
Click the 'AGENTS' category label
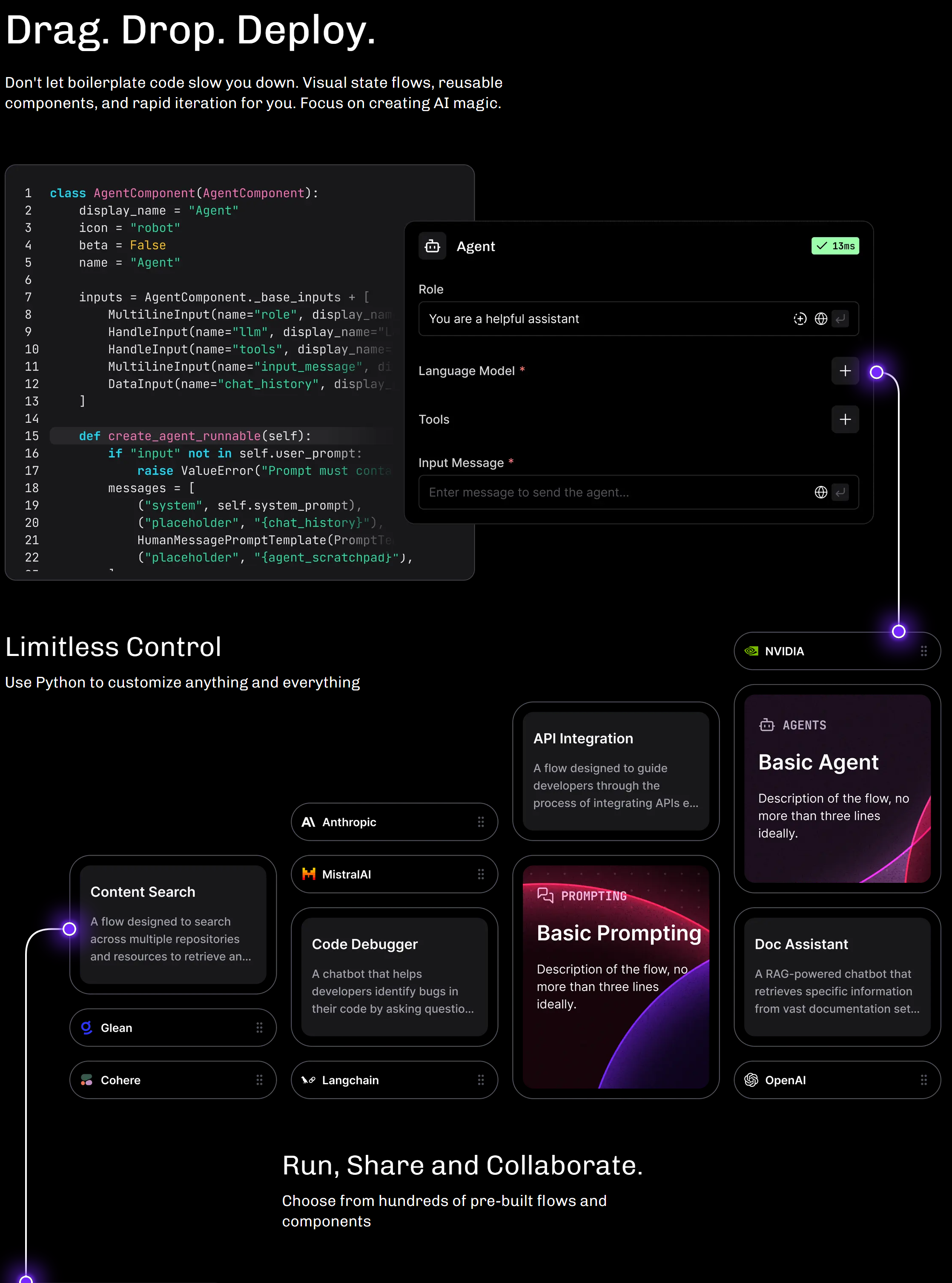tap(805, 725)
